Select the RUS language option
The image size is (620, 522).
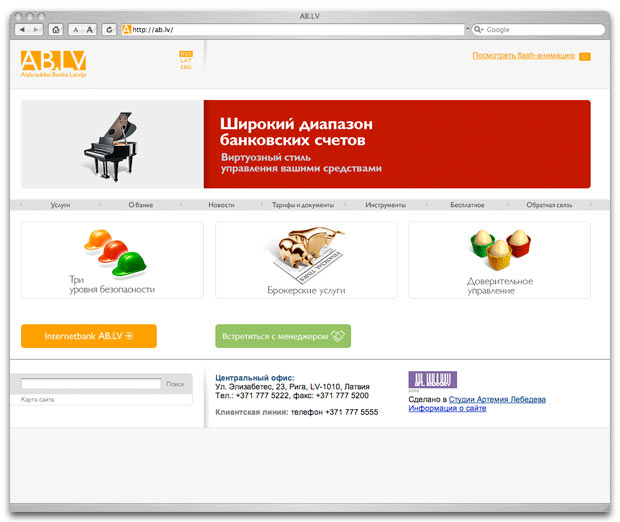(186, 54)
